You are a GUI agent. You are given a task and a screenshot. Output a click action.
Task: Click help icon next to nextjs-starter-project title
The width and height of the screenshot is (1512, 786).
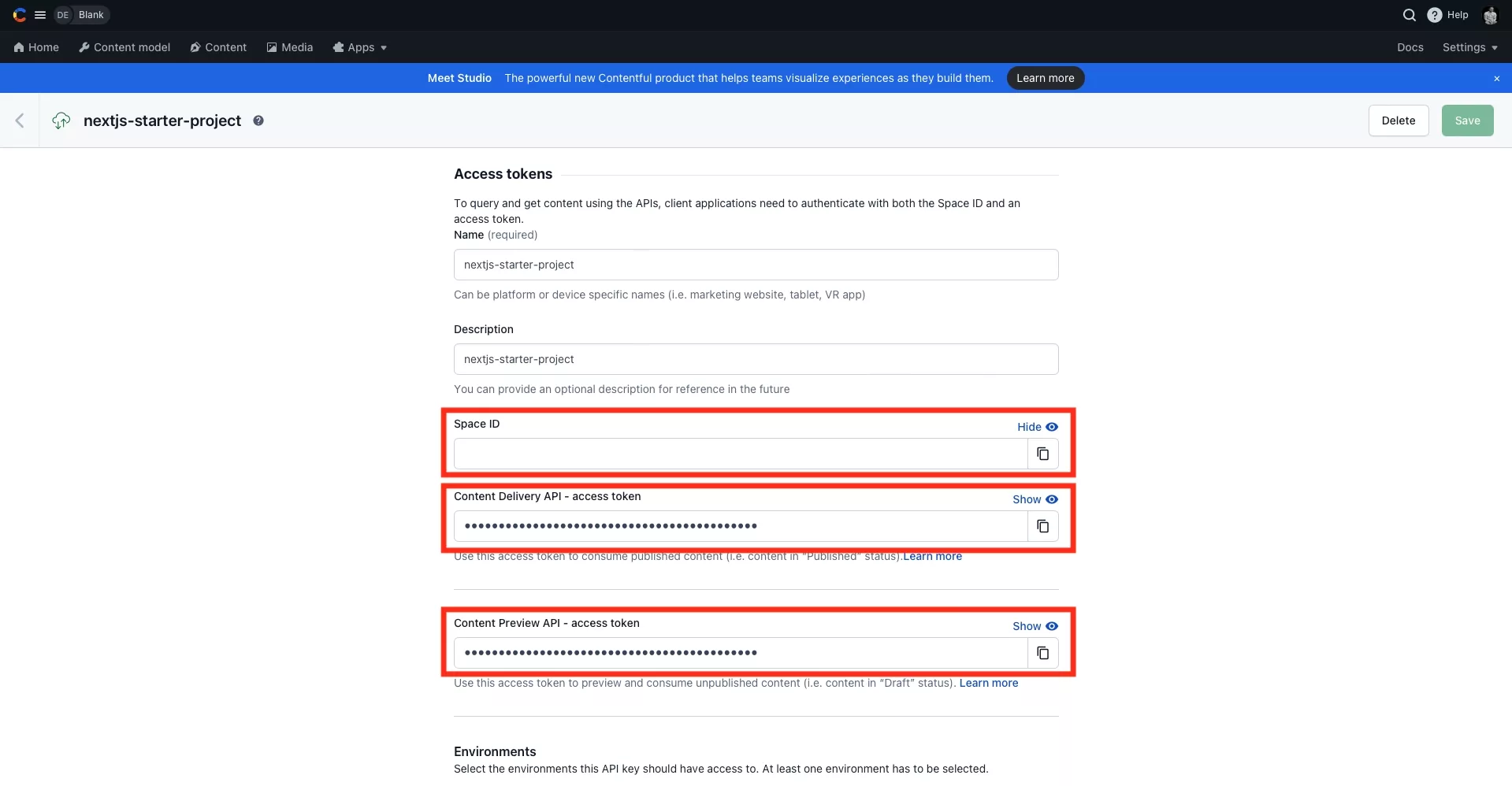click(x=258, y=120)
